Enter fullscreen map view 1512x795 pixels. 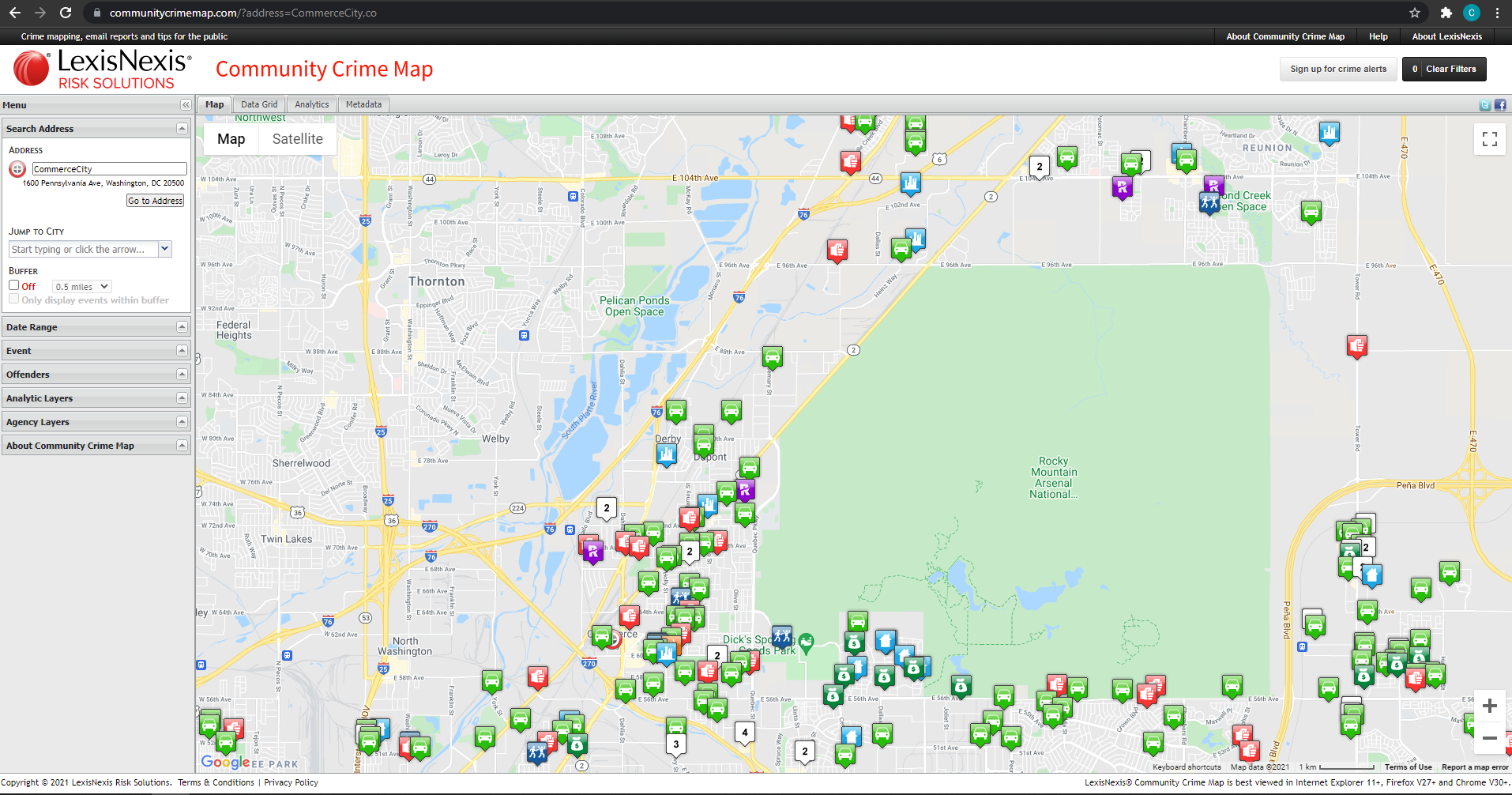coord(1489,138)
